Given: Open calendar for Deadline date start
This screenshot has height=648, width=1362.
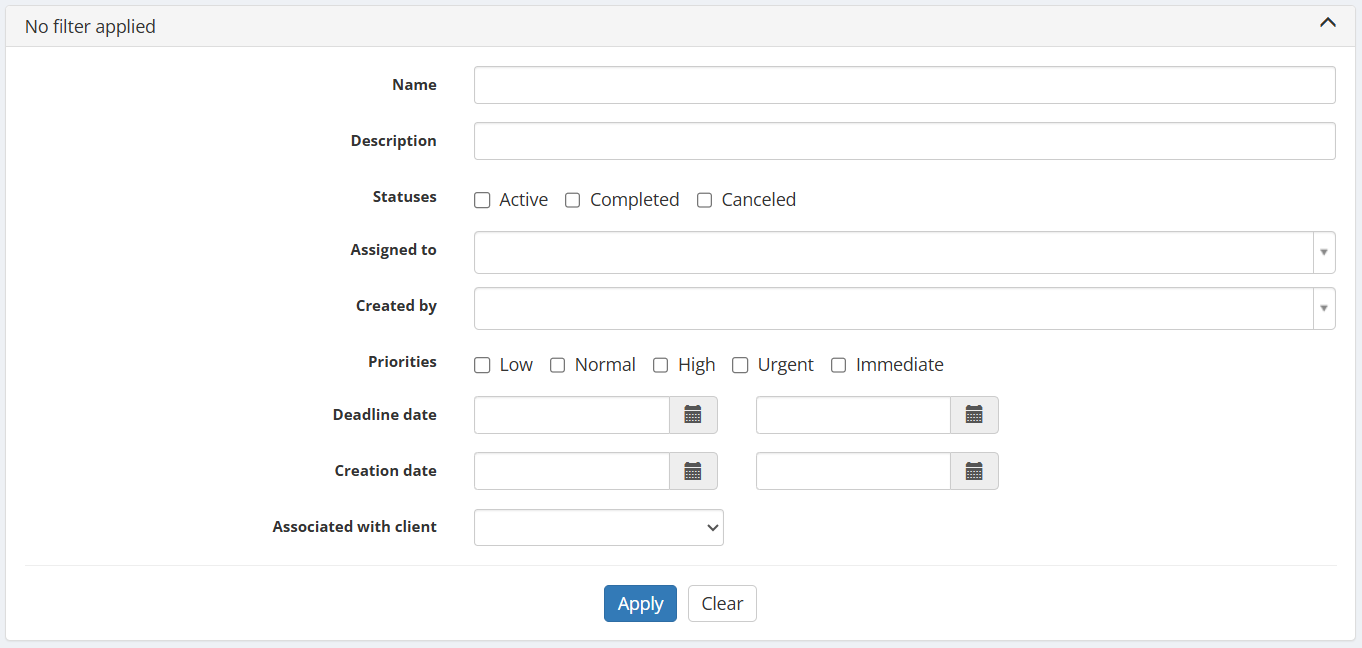Looking at the screenshot, I should pyautogui.click(x=693, y=415).
